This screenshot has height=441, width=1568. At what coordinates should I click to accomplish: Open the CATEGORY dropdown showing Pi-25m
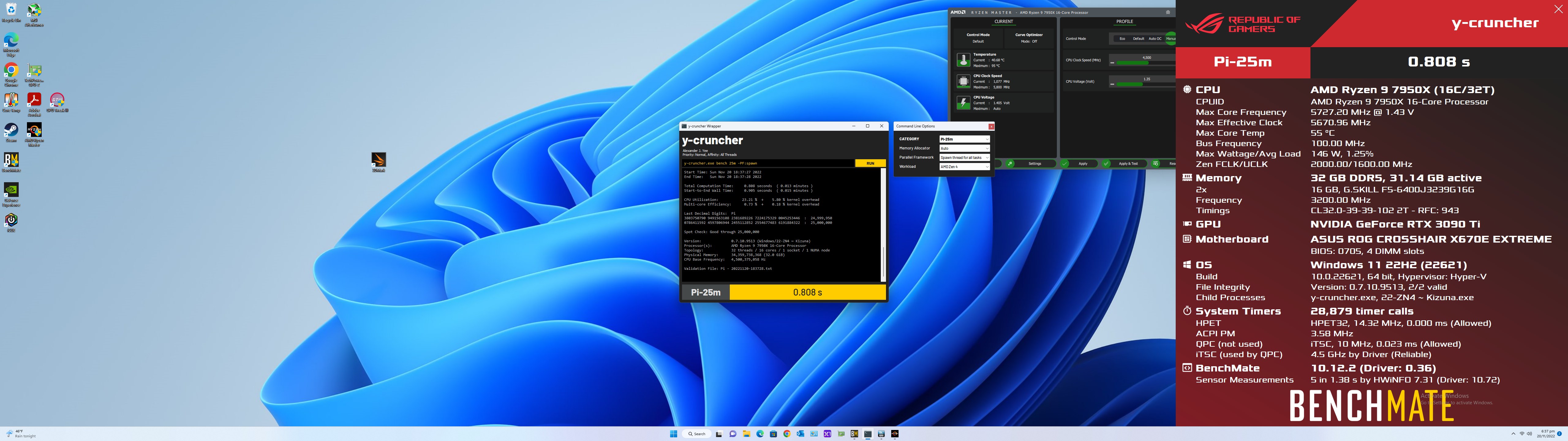[x=964, y=139]
